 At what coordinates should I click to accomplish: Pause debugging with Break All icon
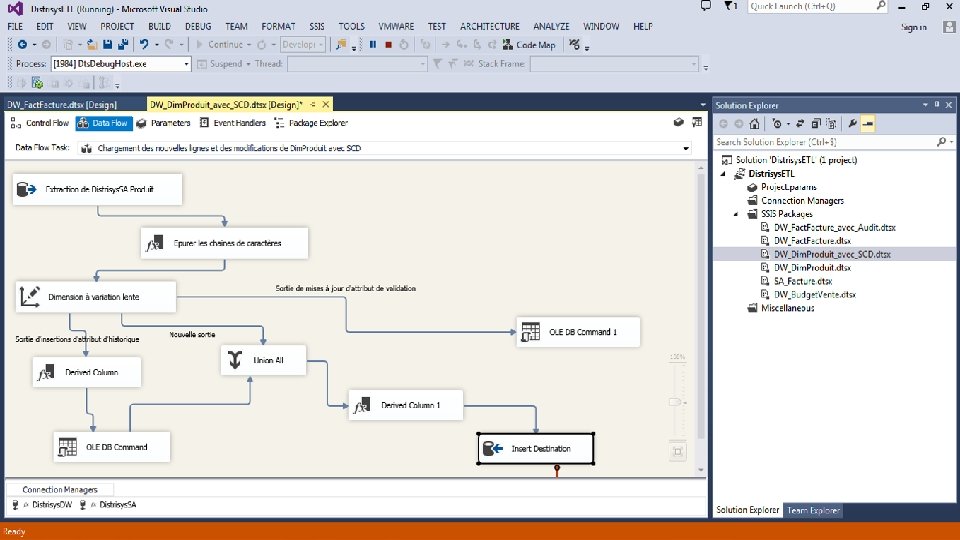373,45
